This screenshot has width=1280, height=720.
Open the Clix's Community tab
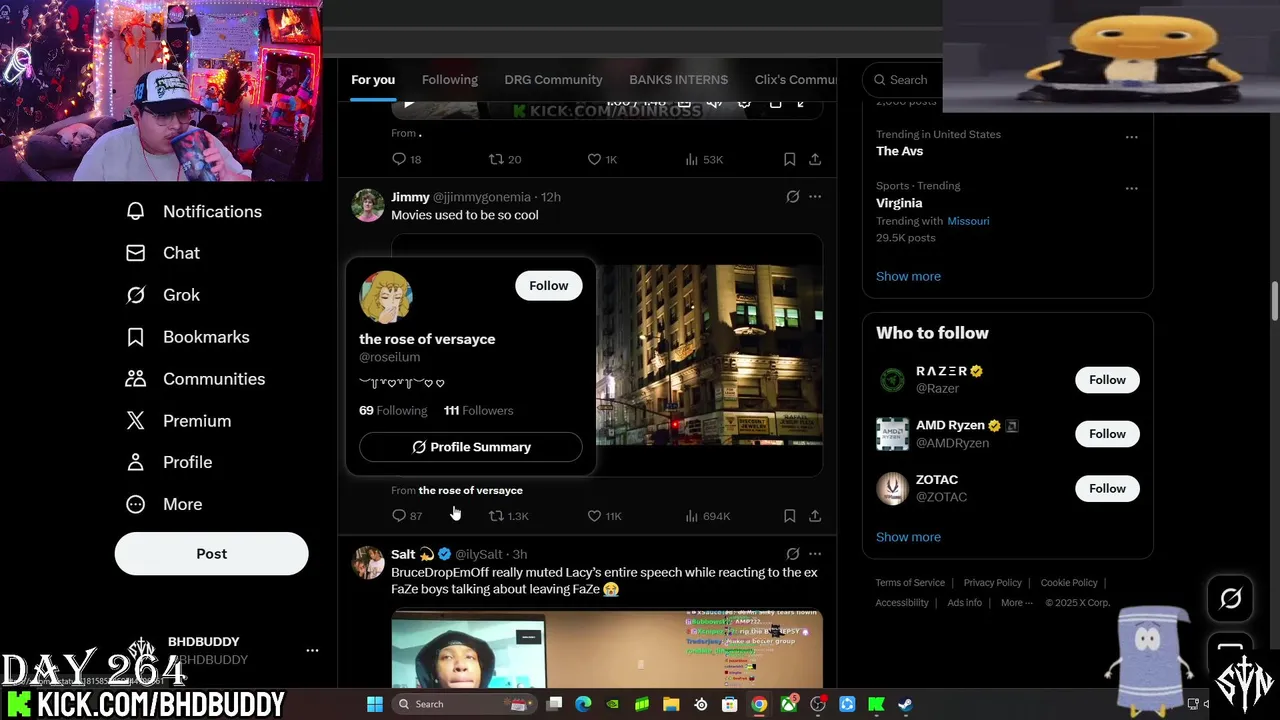pyautogui.click(x=795, y=80)
